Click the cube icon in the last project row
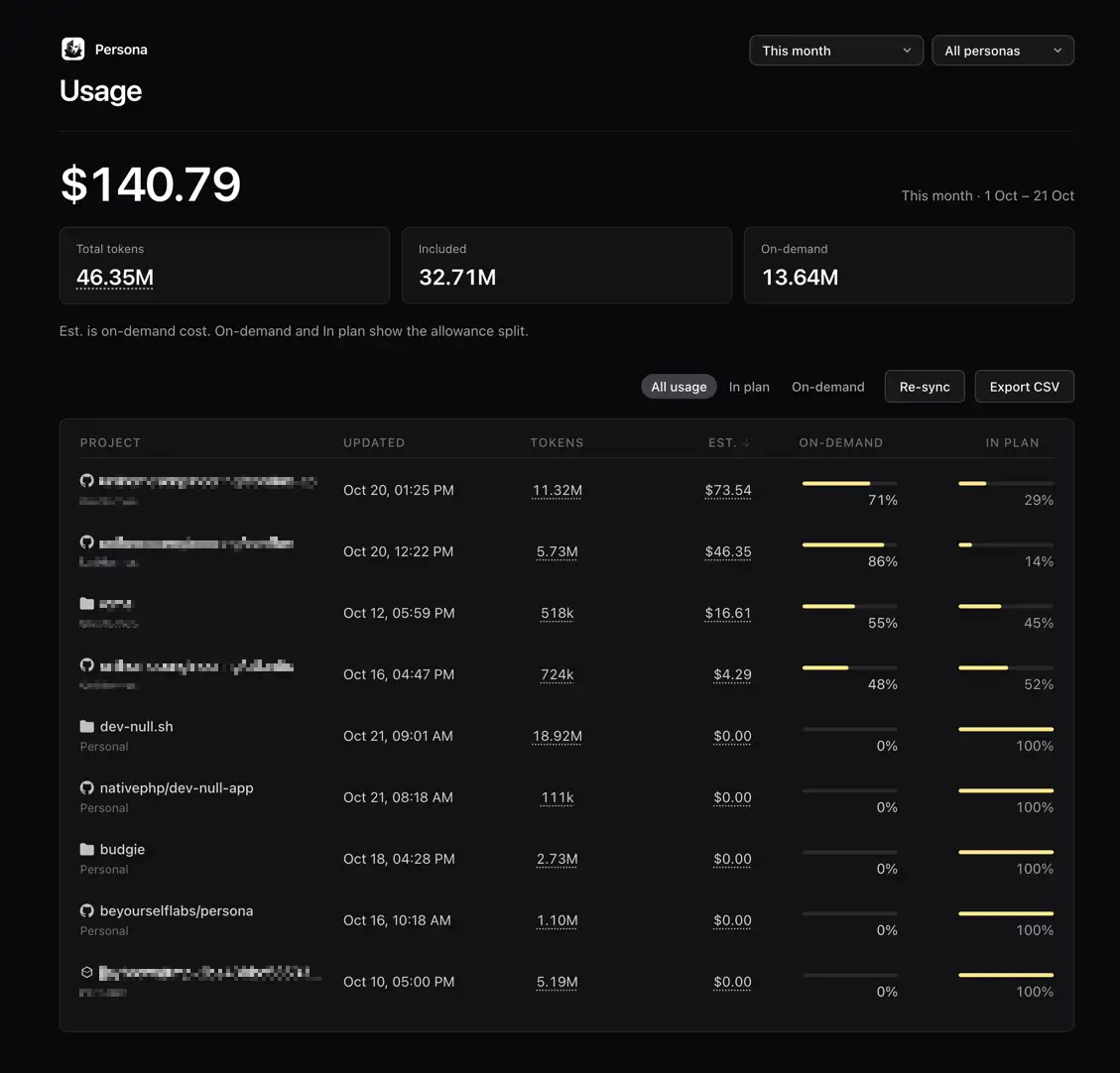1120x1073 pixels. [x=87, y=972]
